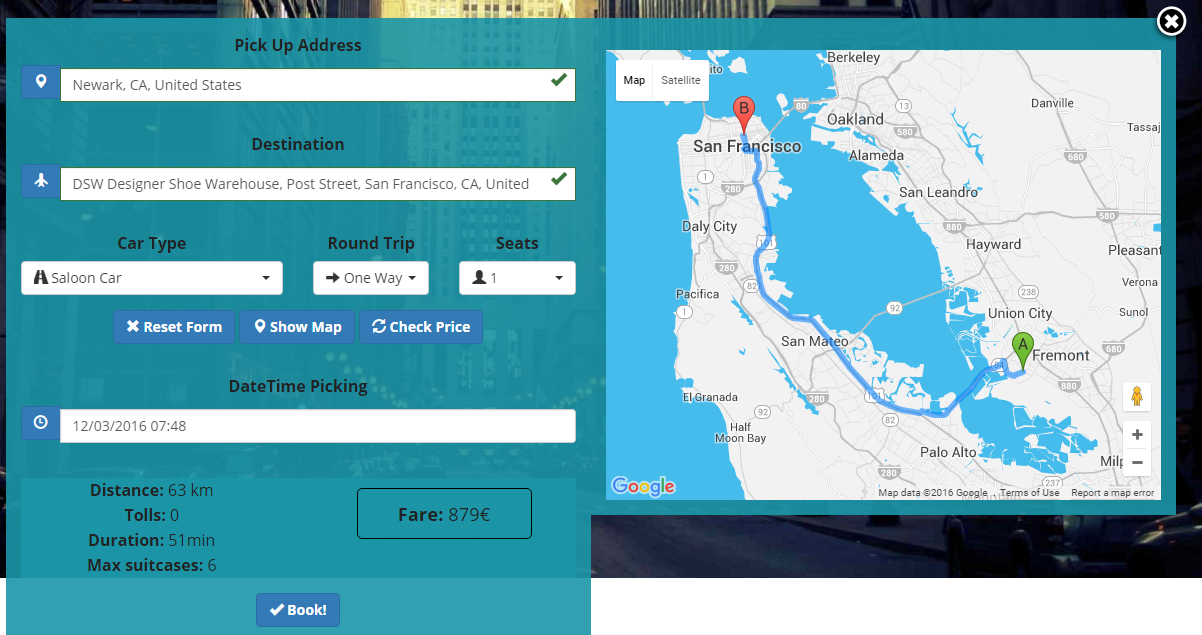Click the destination airplane icon

(41, 181)
